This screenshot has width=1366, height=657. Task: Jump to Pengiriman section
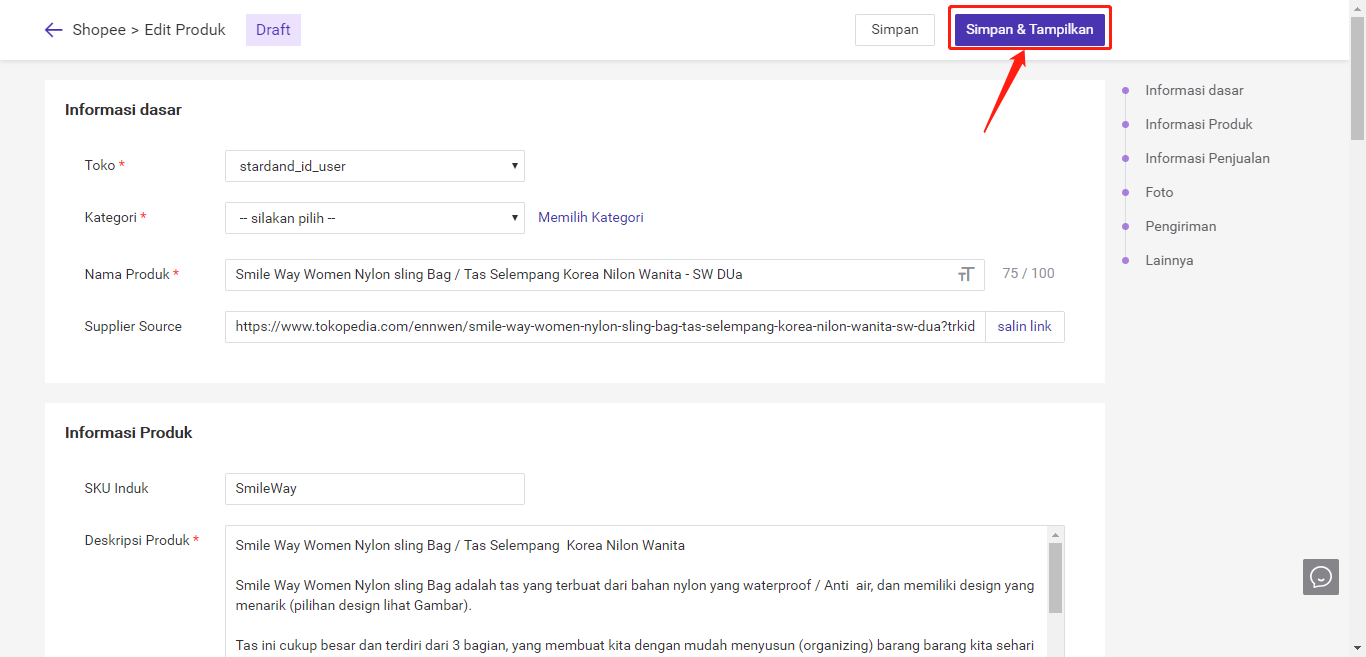pyautogui.click(x=1181, y=226)
